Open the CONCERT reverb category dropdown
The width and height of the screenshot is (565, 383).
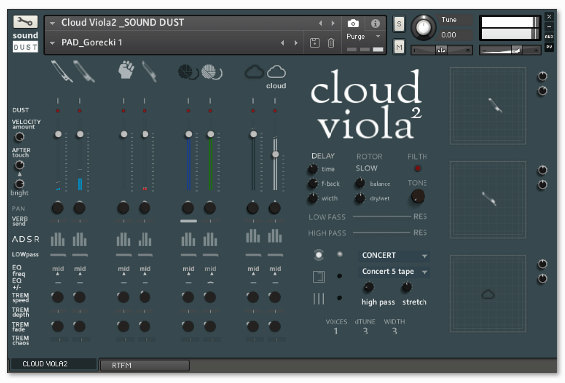pyautogui.click(x=395, y=255)
